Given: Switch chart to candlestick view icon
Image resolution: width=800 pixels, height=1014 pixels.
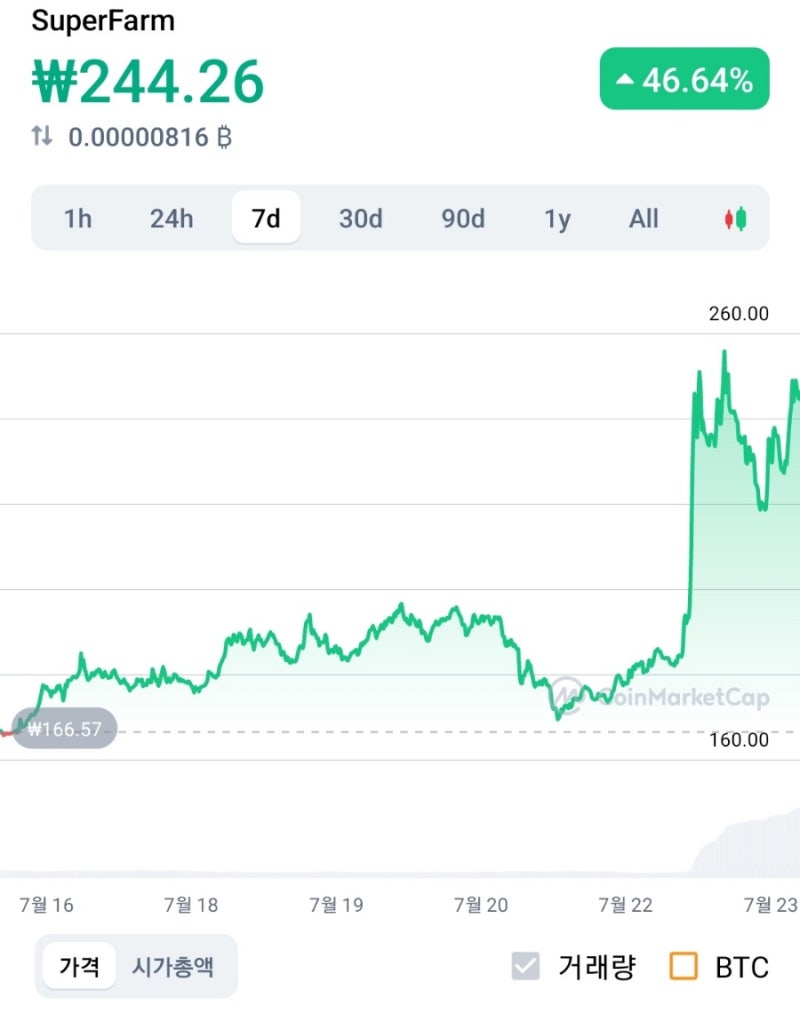Looking at the screenshot, I should (735, 219).
